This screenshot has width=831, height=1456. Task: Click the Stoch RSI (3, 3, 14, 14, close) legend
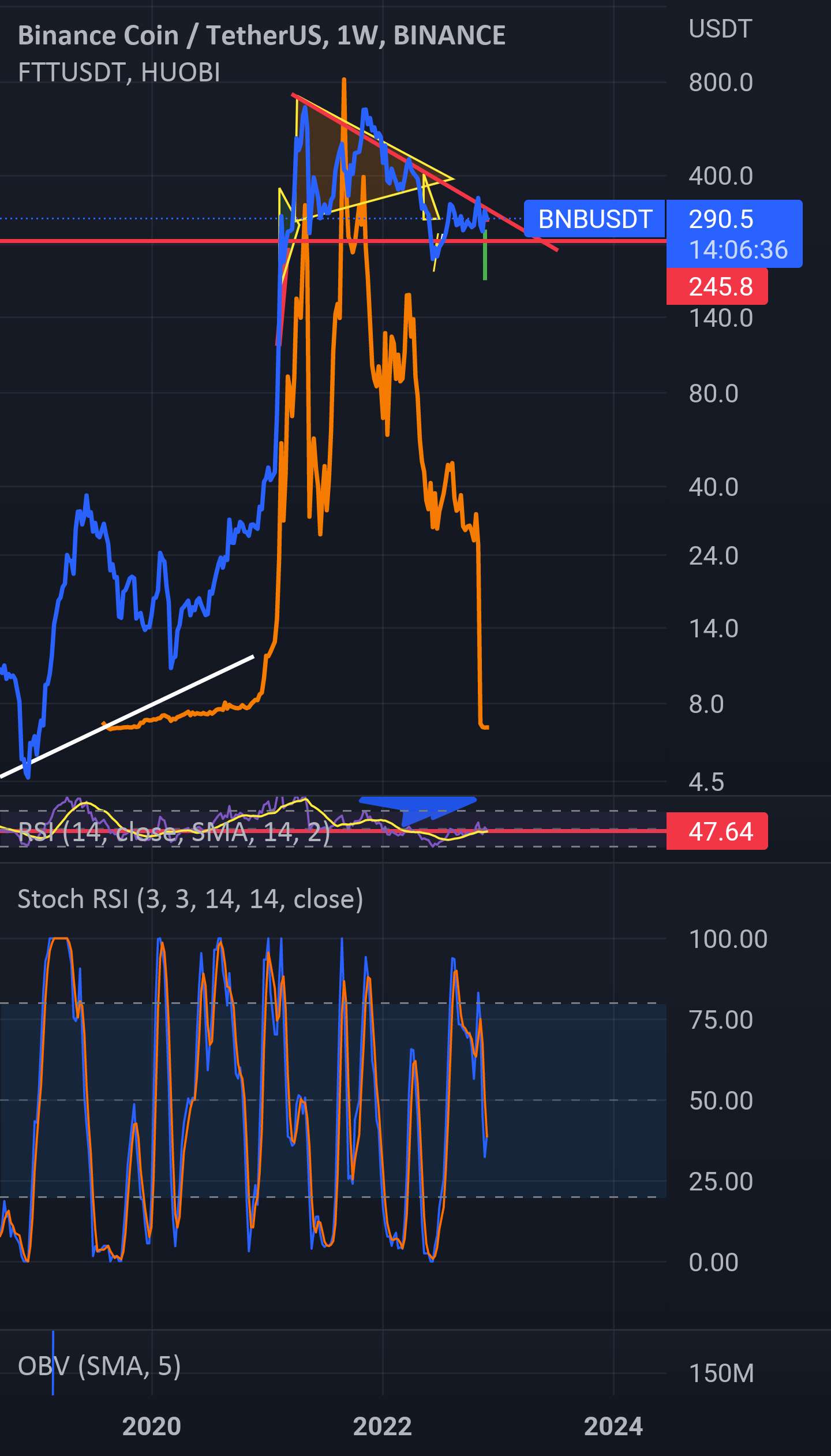pos(190,899)
